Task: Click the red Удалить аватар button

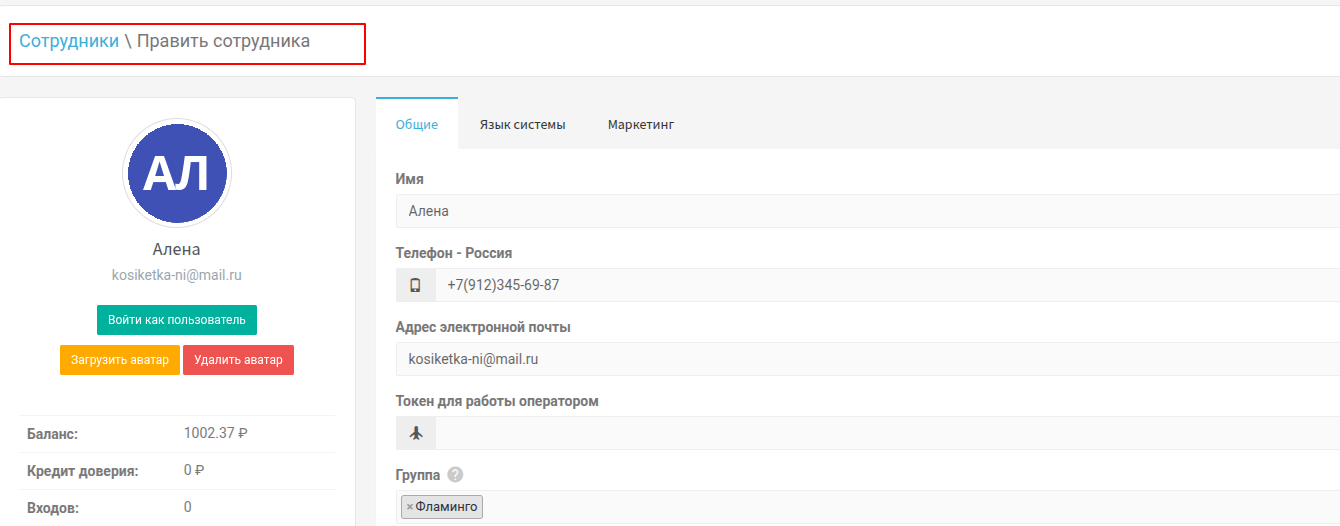Action: 238,360
